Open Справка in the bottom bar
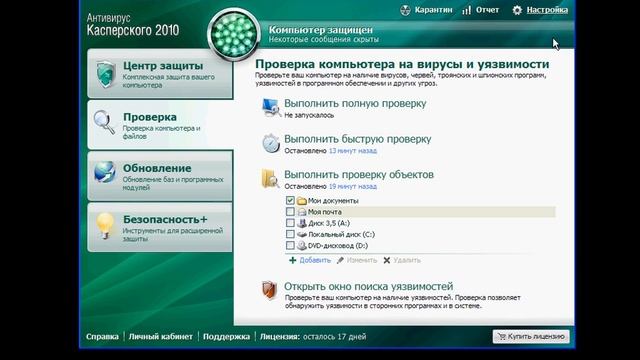Viewport: 640px width, 360px height. tap(102, 337)
